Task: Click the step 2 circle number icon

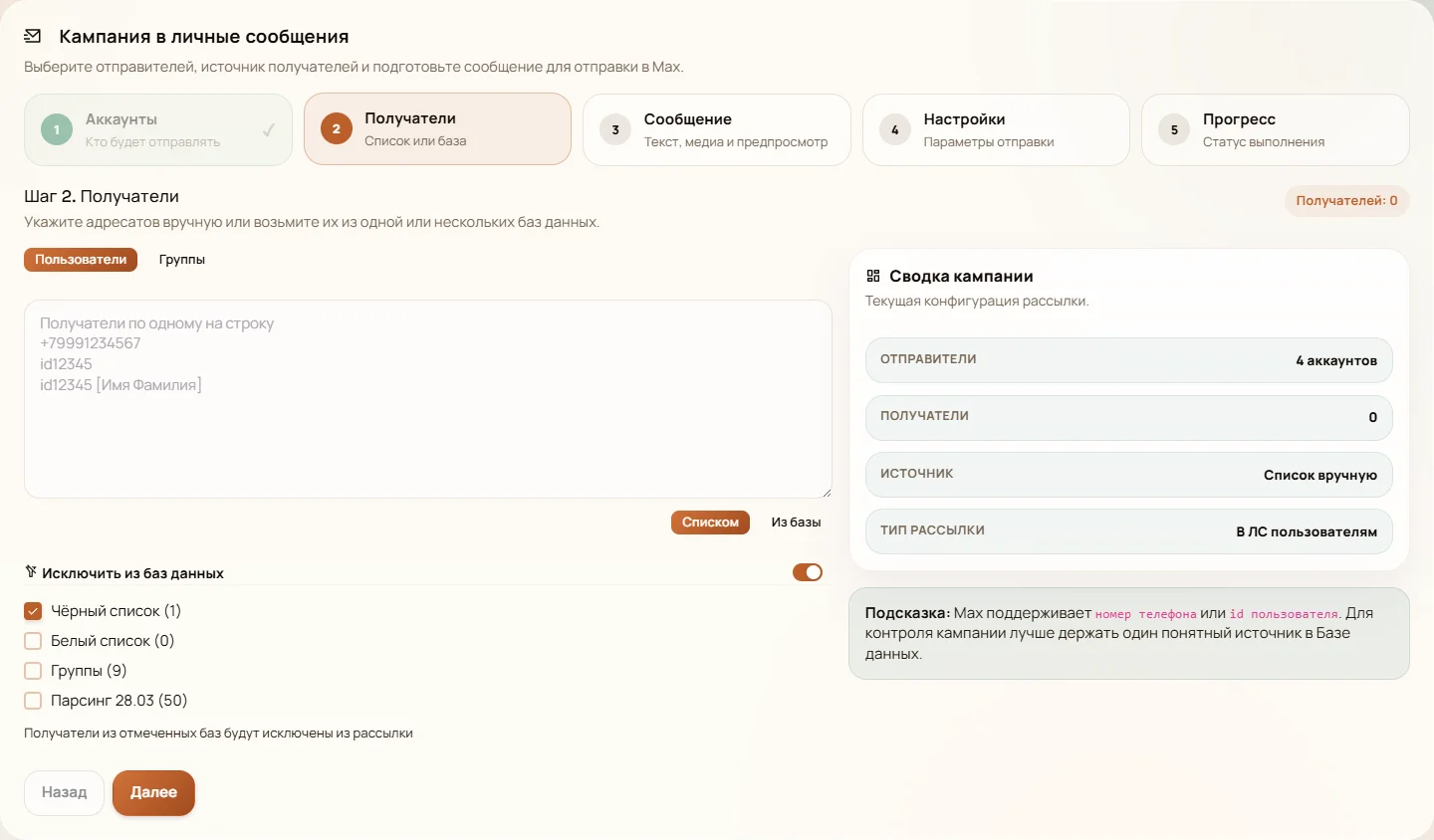Action: click(337, 128)
